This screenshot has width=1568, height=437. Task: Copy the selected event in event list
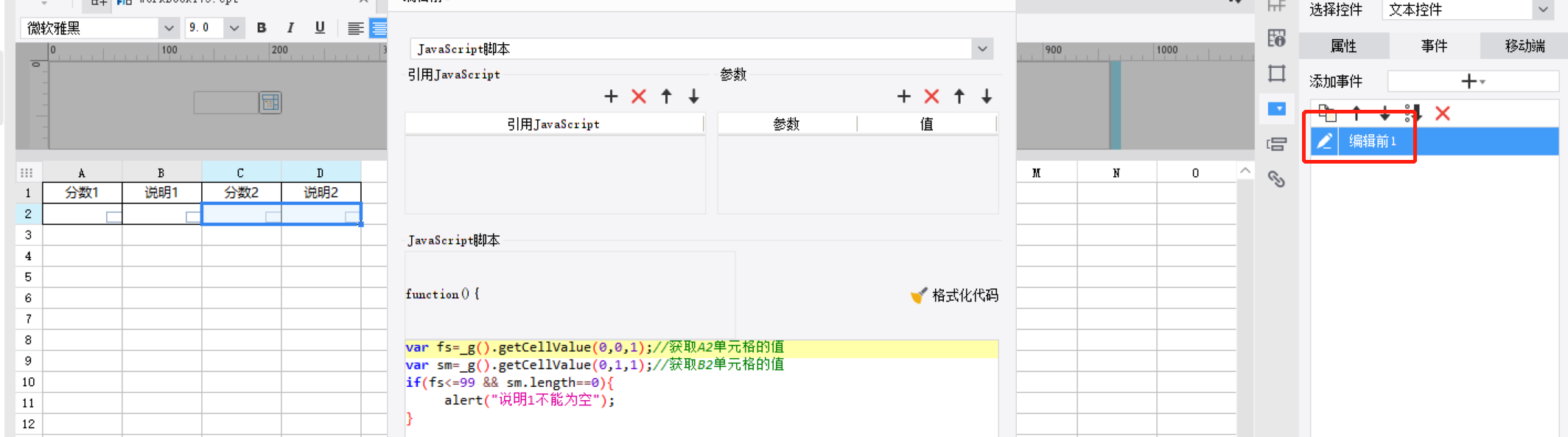tap(1327, 113)
